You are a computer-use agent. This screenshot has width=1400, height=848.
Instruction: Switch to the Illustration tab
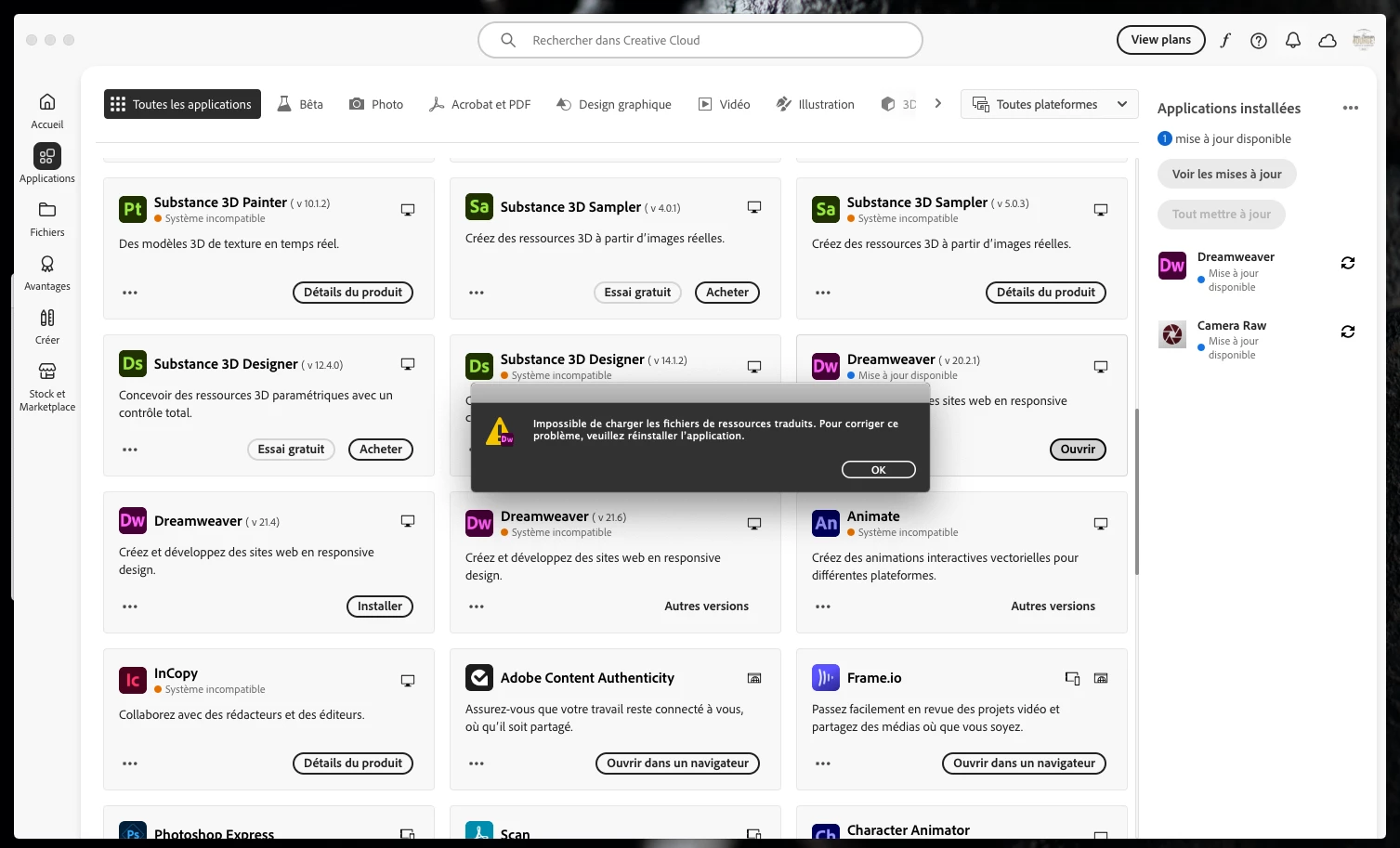(x=816, y=104)
